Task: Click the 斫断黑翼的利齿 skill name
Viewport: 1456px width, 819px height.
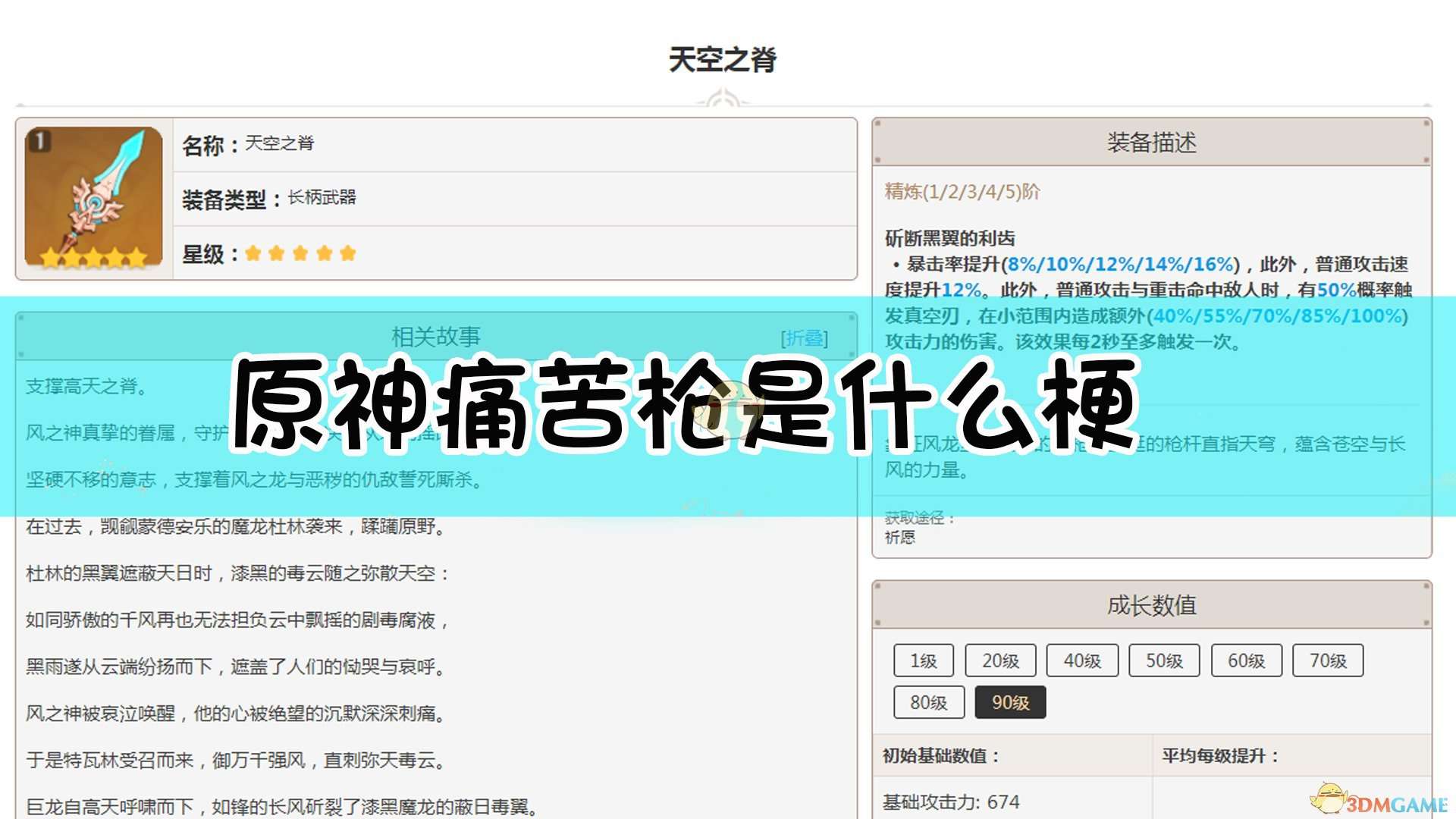Action: click(949, 238)
